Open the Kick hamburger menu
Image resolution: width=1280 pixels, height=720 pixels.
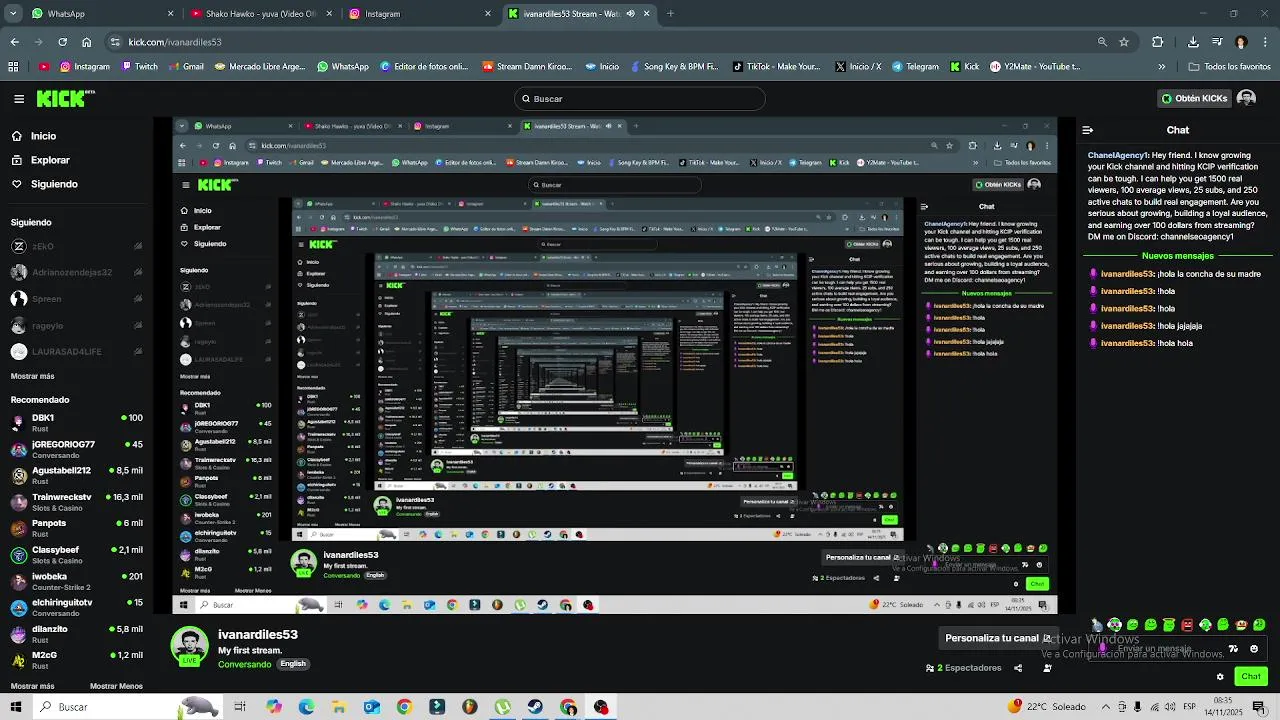click(19, 99)
